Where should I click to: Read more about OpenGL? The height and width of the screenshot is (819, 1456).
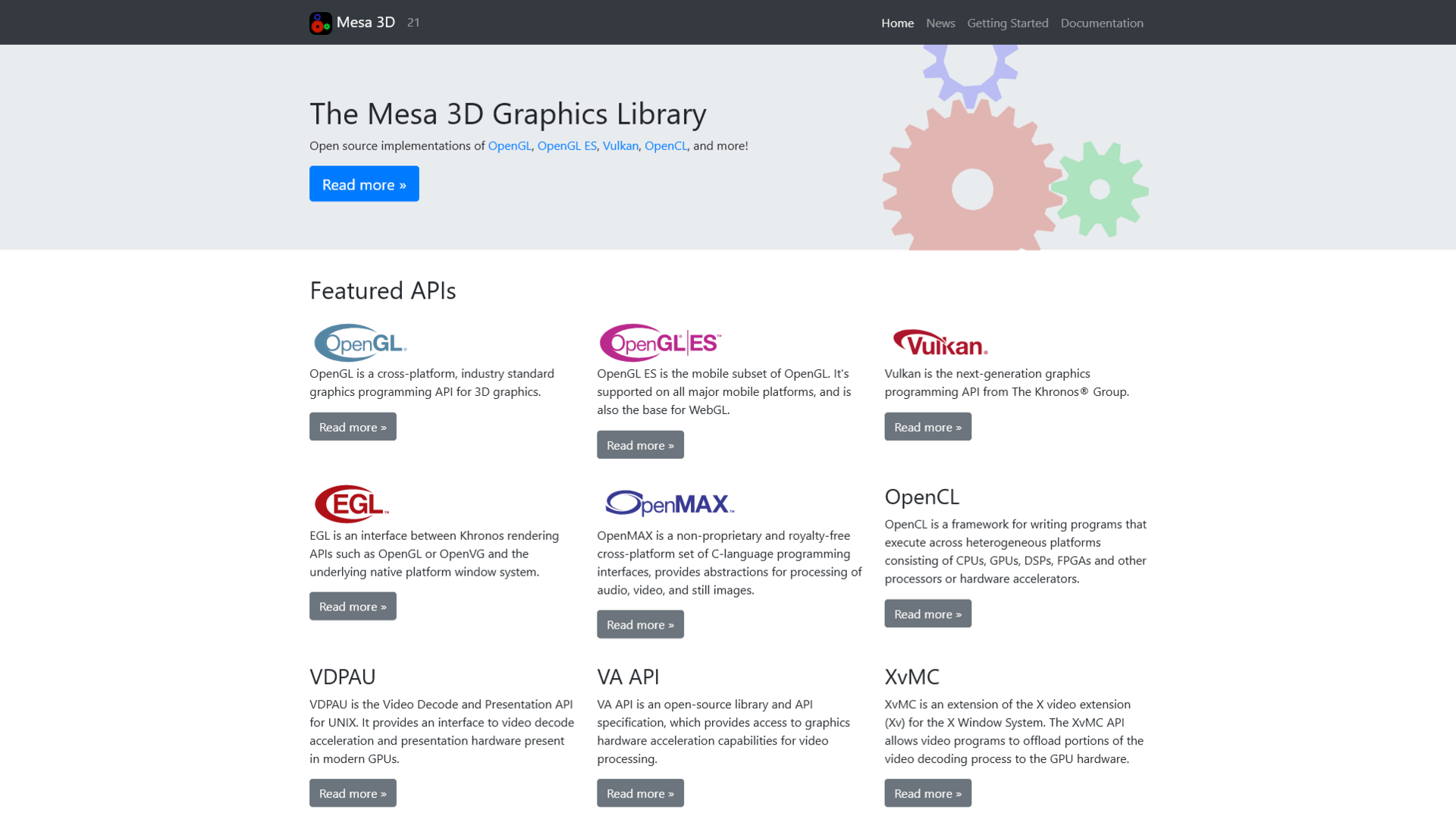pyautogui.click(x=353, y=427)
